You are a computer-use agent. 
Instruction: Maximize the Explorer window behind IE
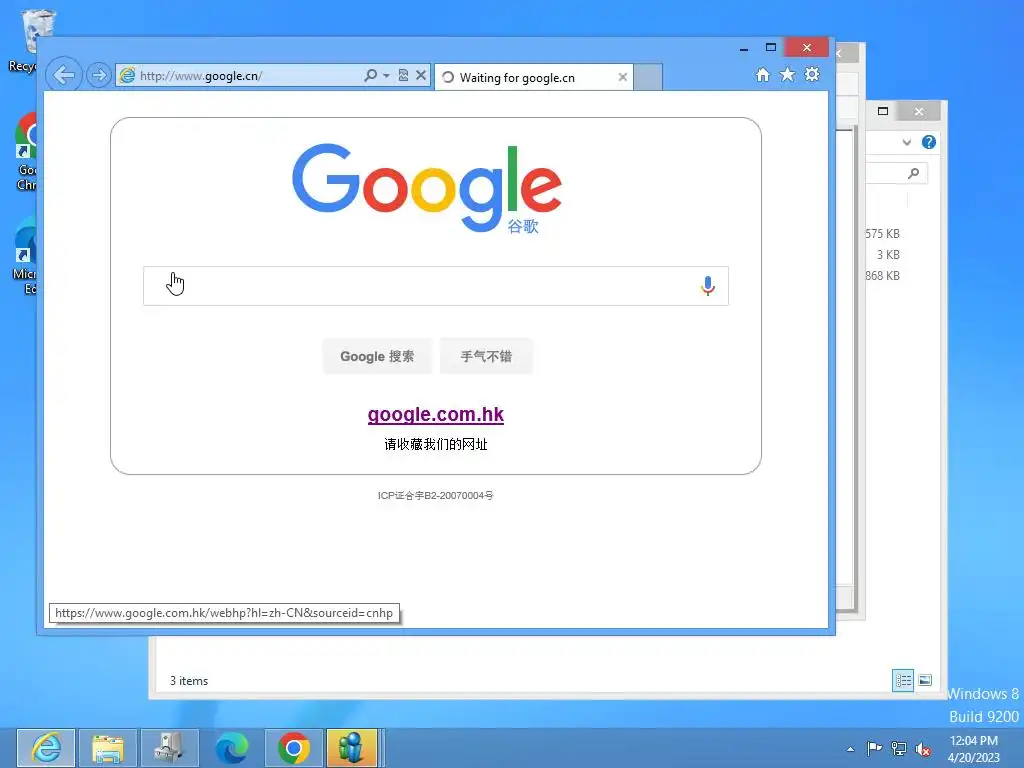click(883, 111)
